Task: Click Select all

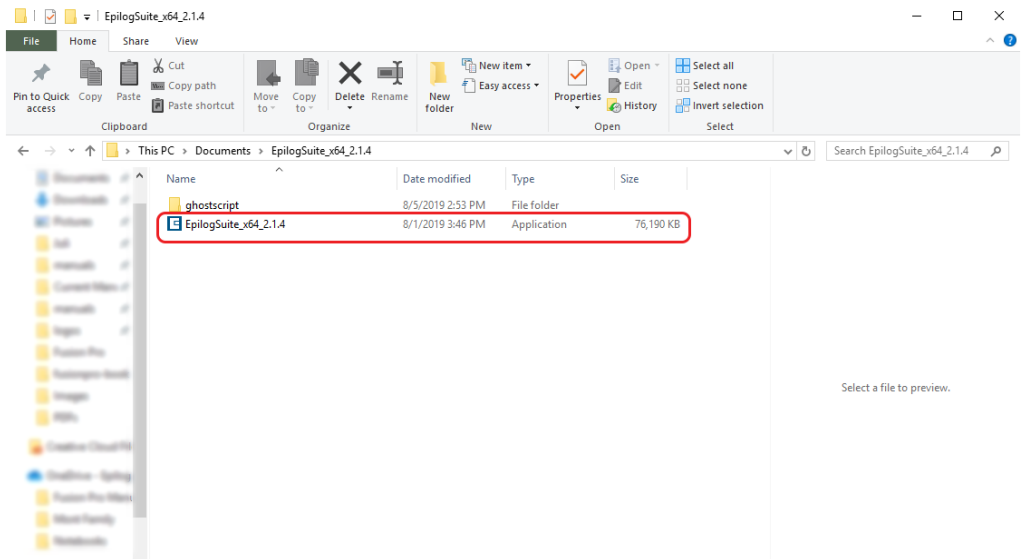Action: tap(705, 65)
